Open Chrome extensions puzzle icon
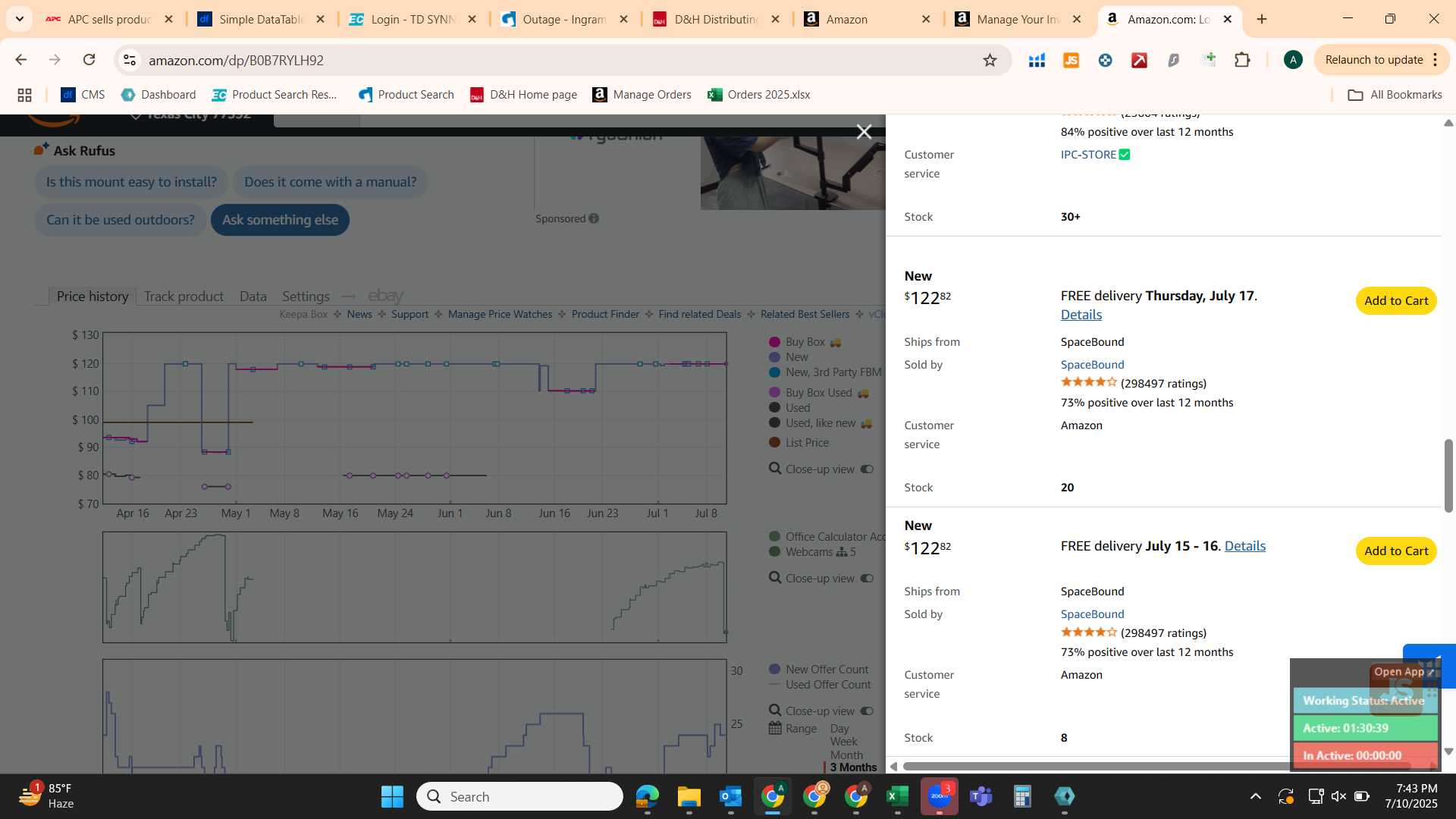 (1242, 60)
